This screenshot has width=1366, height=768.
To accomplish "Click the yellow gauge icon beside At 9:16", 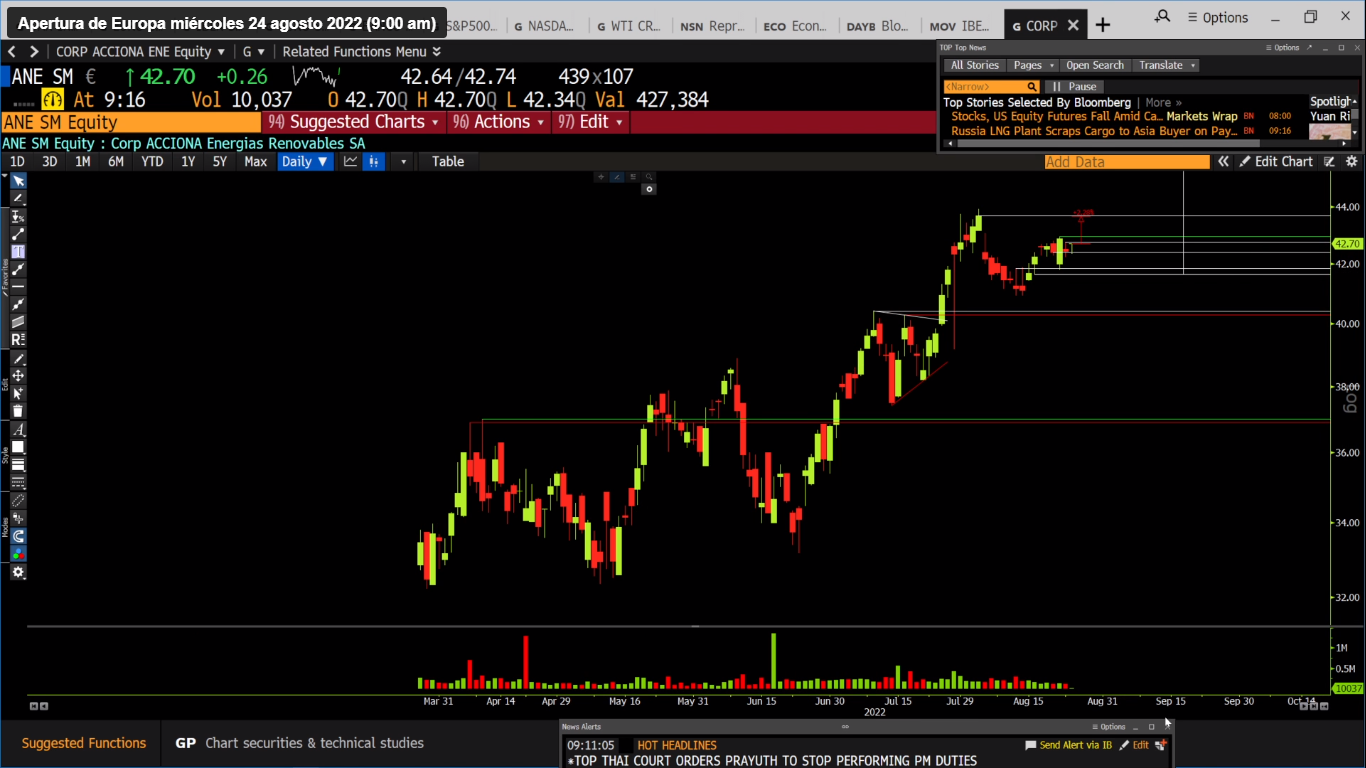I will [53, 99].
